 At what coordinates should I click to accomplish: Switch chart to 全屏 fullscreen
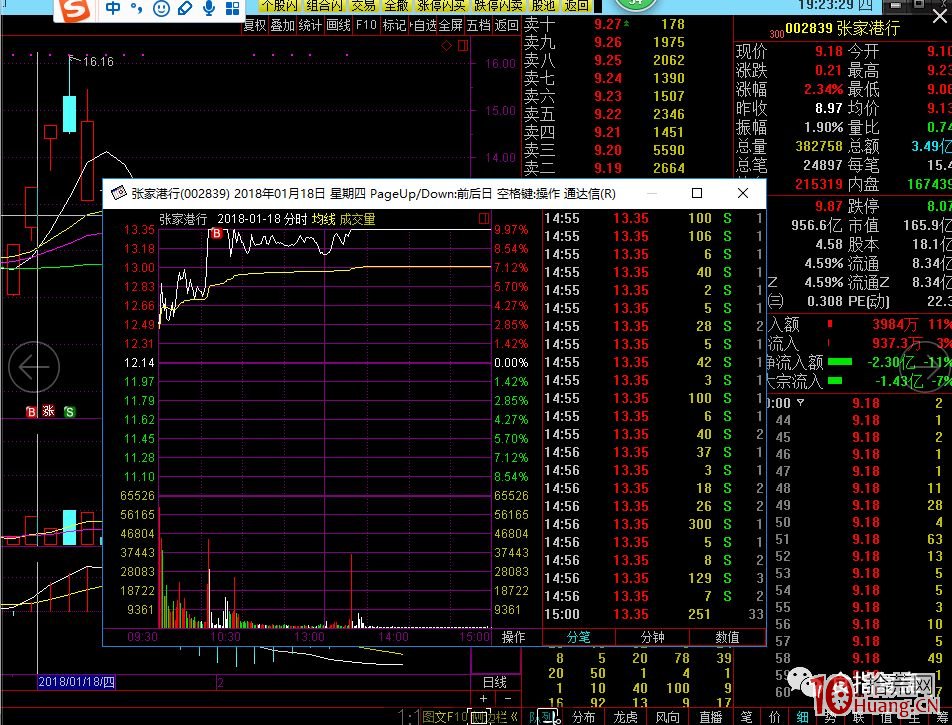(450, 26)
